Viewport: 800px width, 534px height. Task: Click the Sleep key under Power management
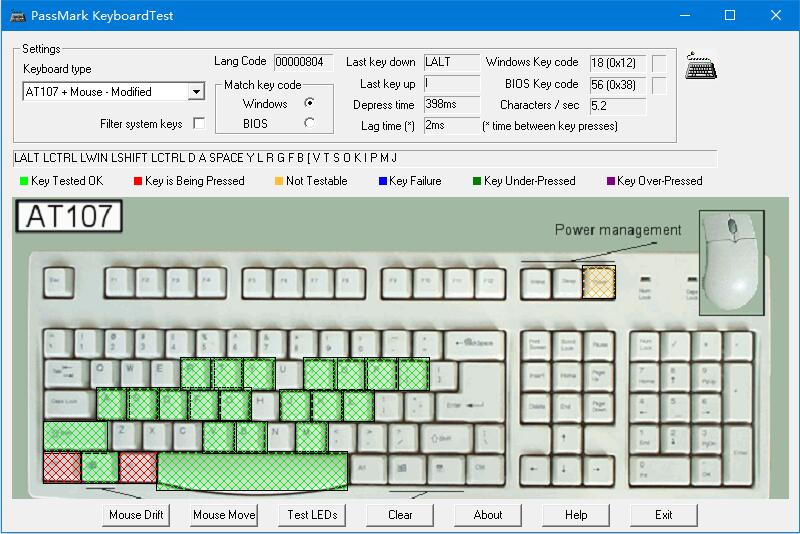point(567,283)
